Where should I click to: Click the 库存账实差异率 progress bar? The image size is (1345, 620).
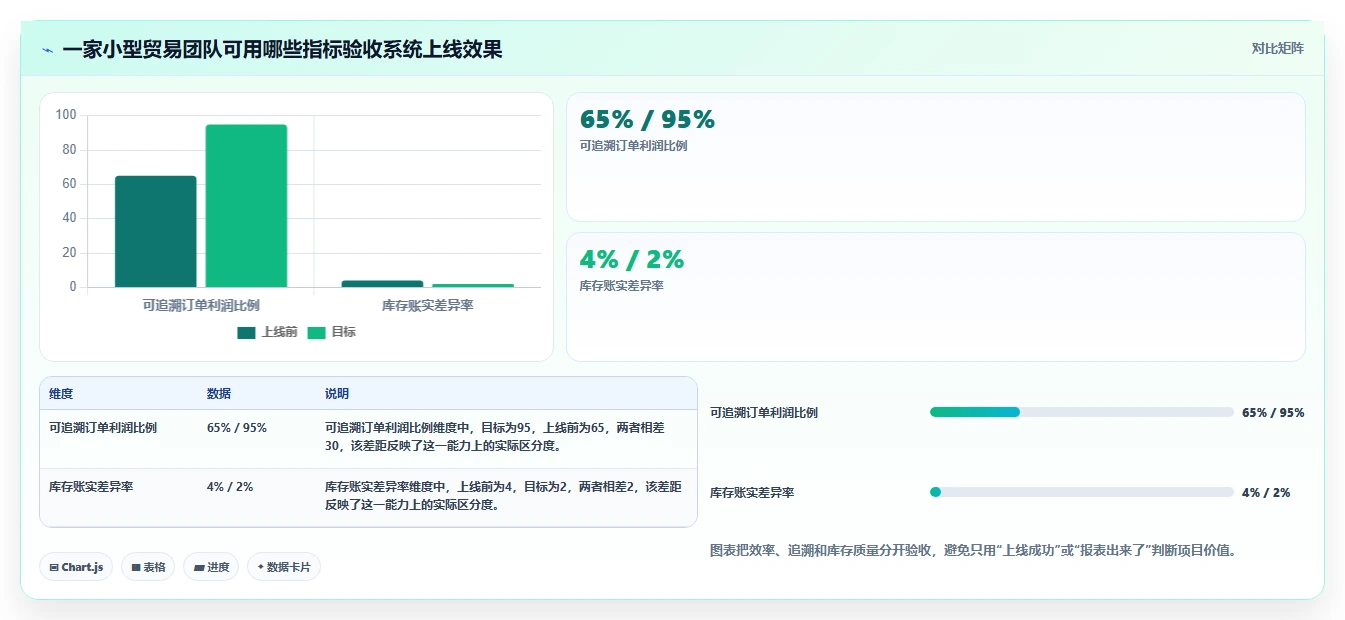(x=1081, y=492)
